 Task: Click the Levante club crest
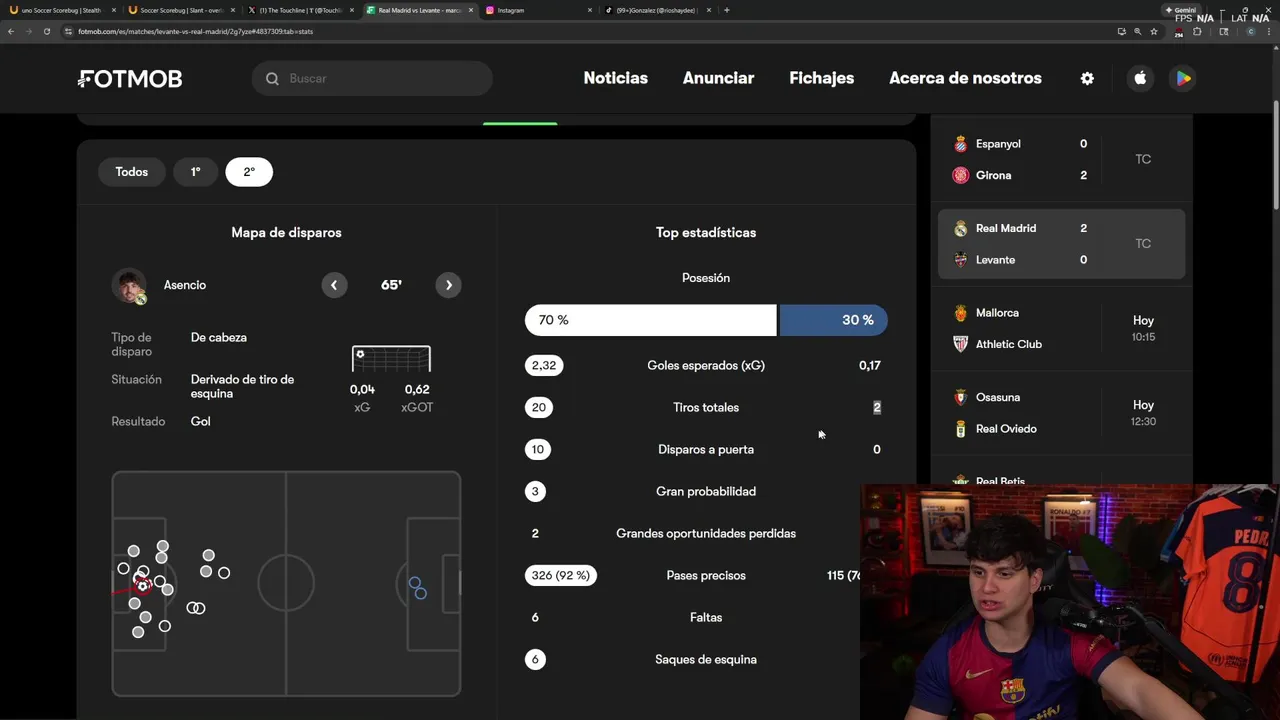pos(960,260)
